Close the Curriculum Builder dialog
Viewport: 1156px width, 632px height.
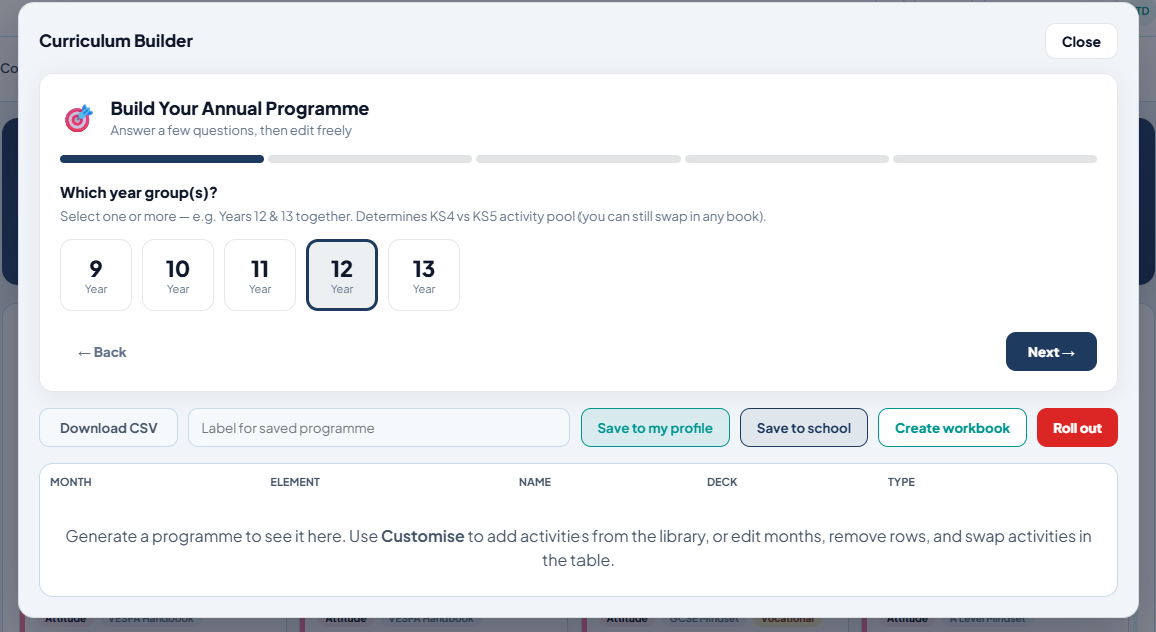point(1081,42)
